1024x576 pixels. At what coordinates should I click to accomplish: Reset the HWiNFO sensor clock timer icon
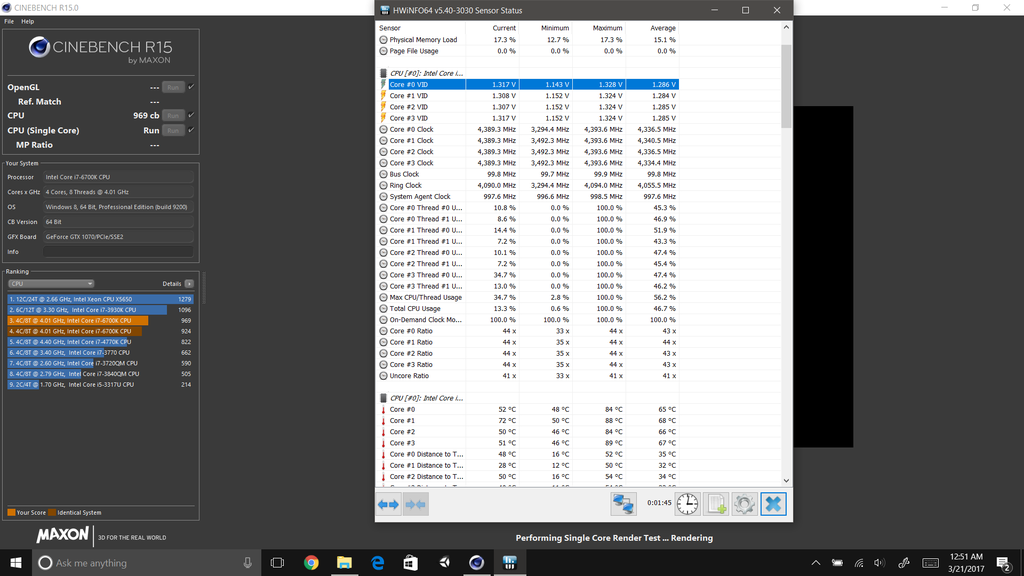click(687, 504)
